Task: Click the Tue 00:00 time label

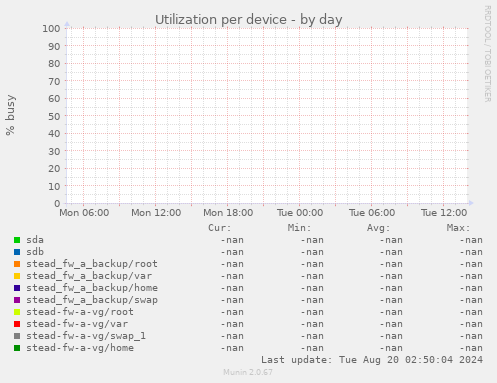Action: 300,213
